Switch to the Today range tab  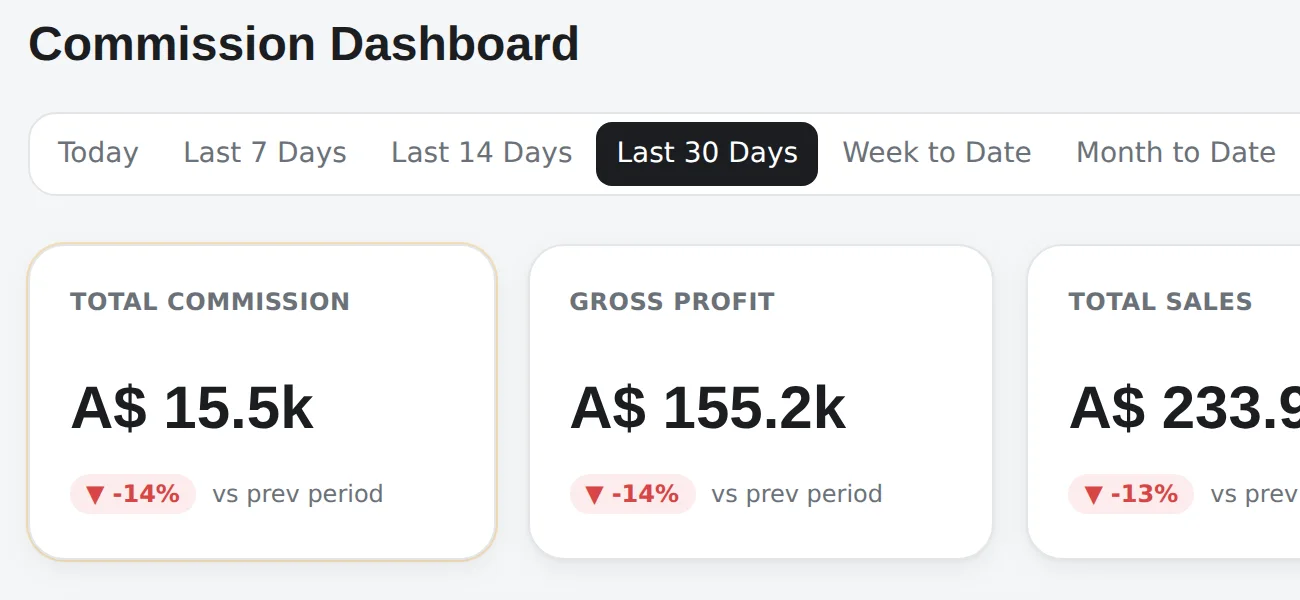[98, 153]
